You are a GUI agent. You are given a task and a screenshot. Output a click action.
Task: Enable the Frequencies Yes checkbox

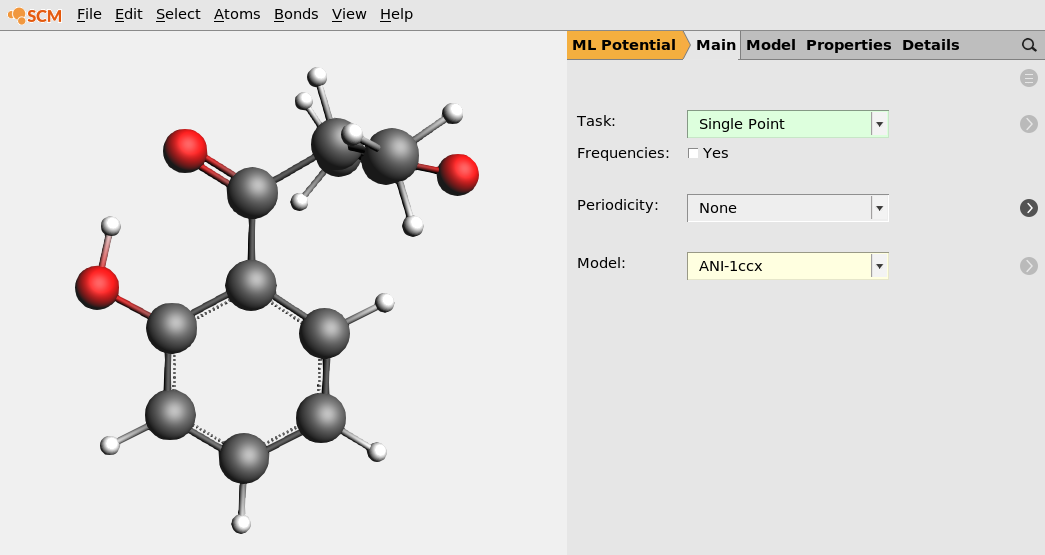coord(693,153)
